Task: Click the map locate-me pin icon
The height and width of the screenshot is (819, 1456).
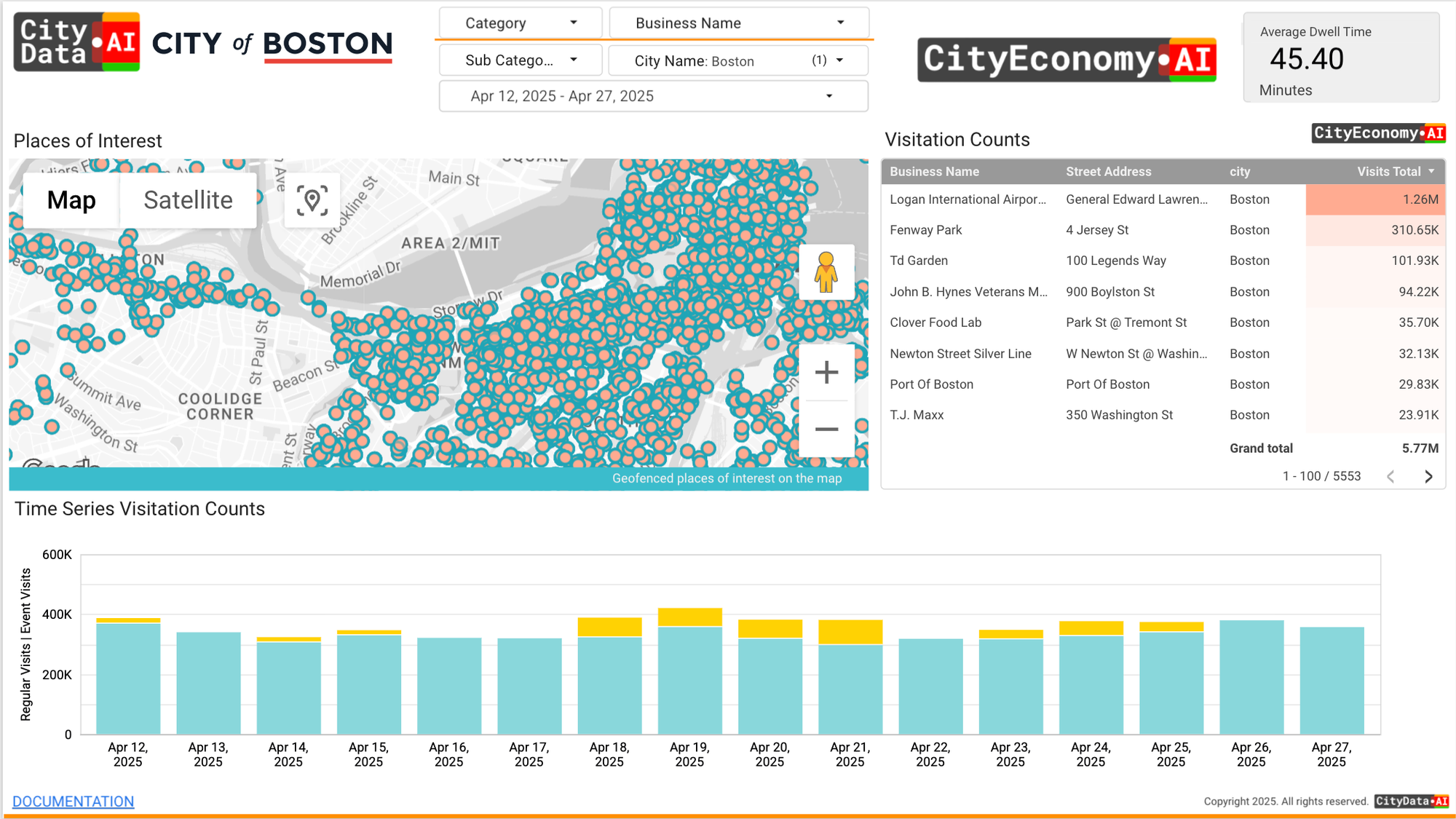Action: [x=312, y=200]
